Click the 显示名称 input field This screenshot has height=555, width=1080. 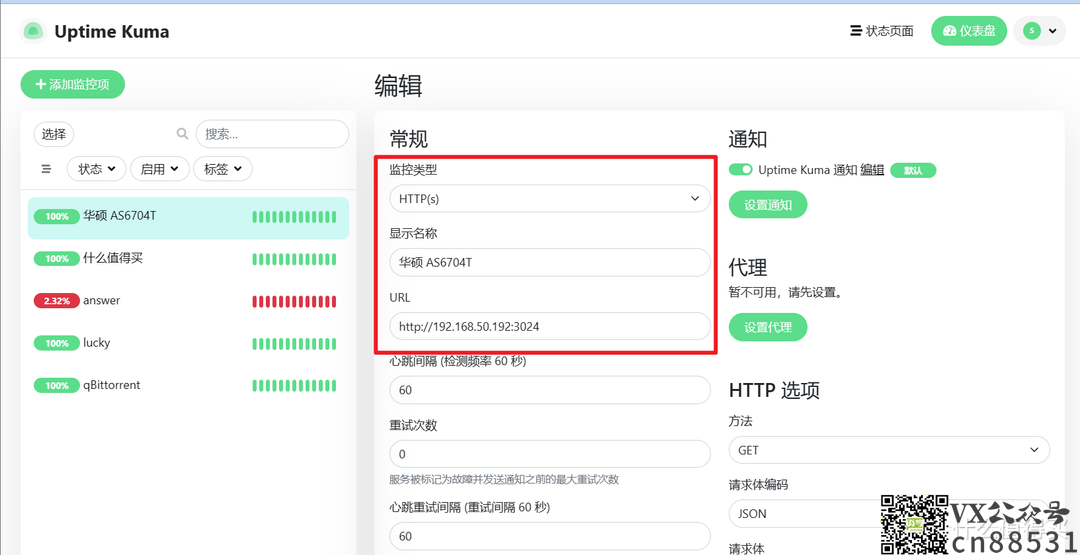coord(550,262)
